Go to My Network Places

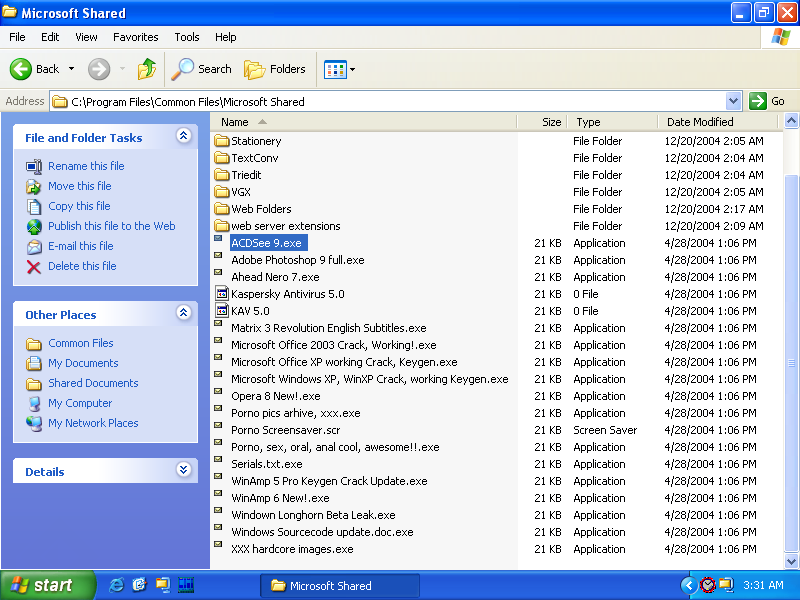click(x=93, y=423)
